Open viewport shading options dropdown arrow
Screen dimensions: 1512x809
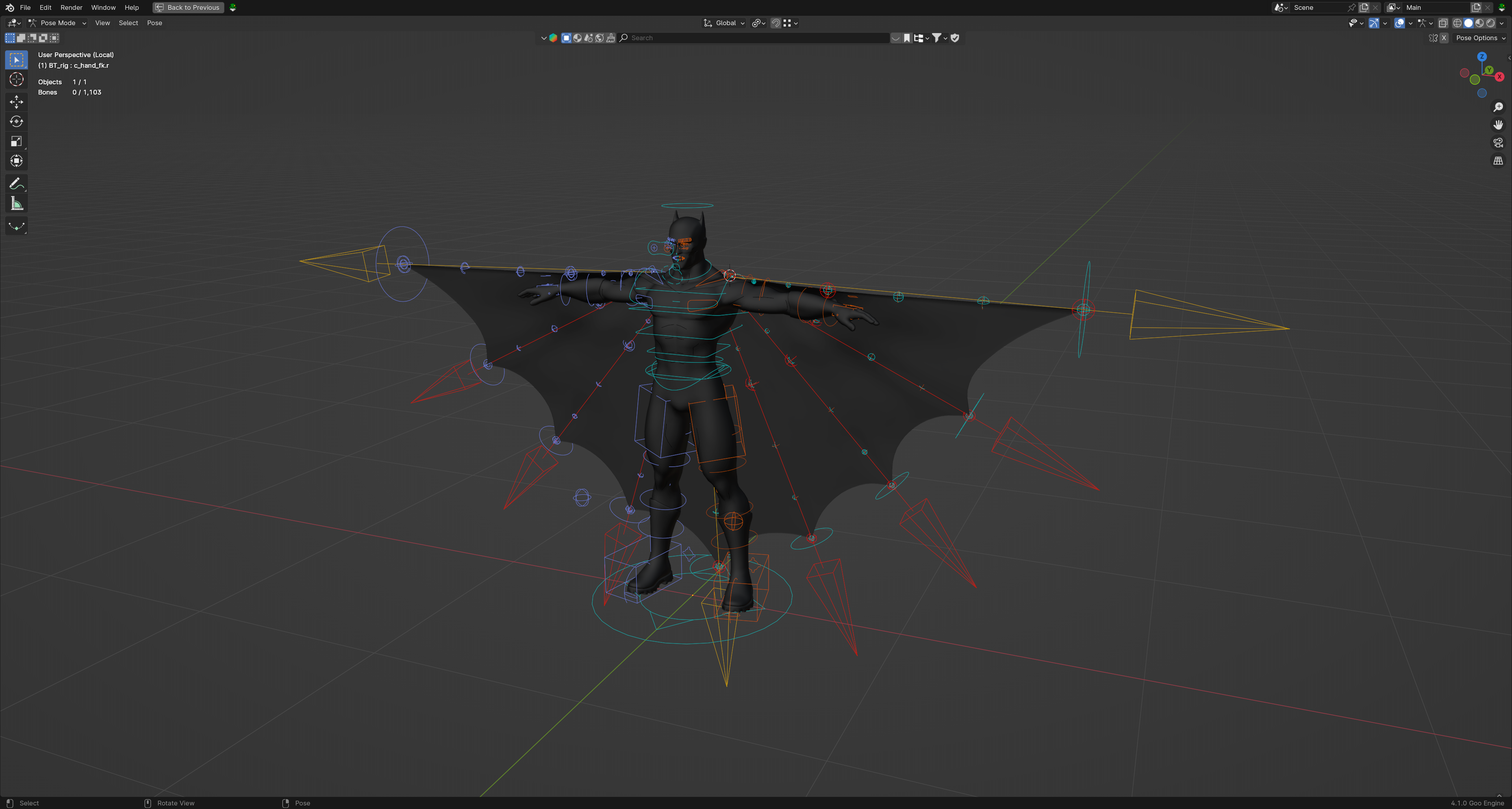tap(1502, 23)
